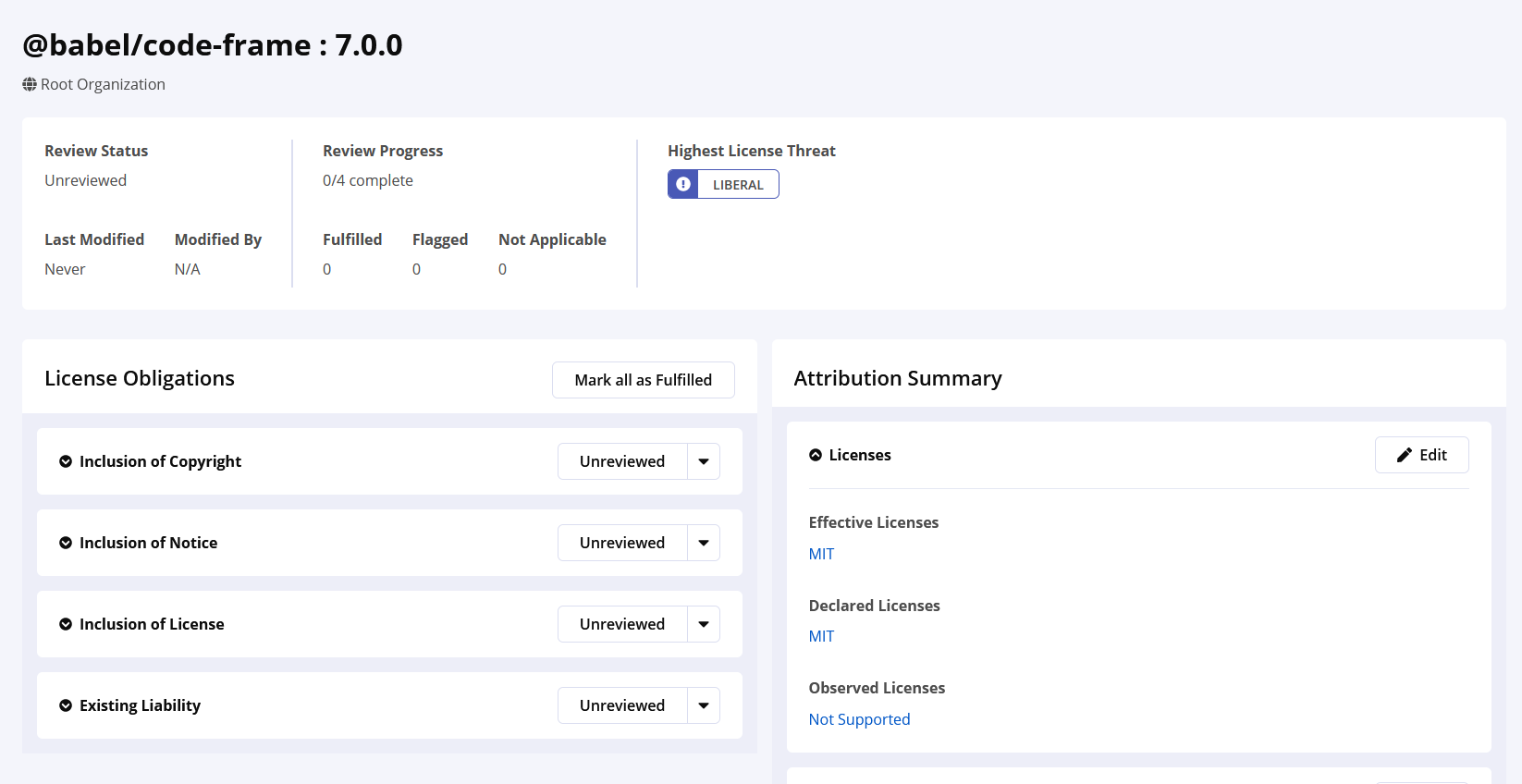The height and width of the screenshot is (784, 1522).
Task: Click the chevron icon beside Existing Liability
Action: [66, 705]
